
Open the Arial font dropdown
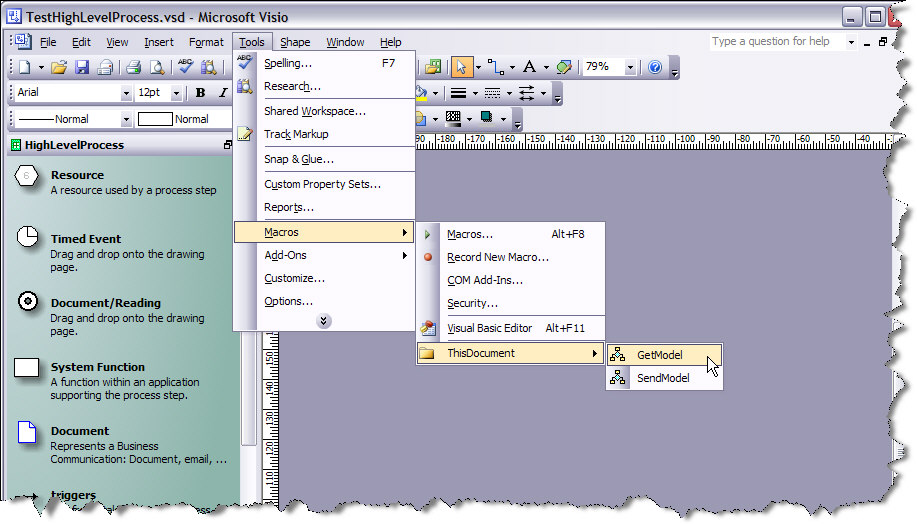(x=126, y=93)
